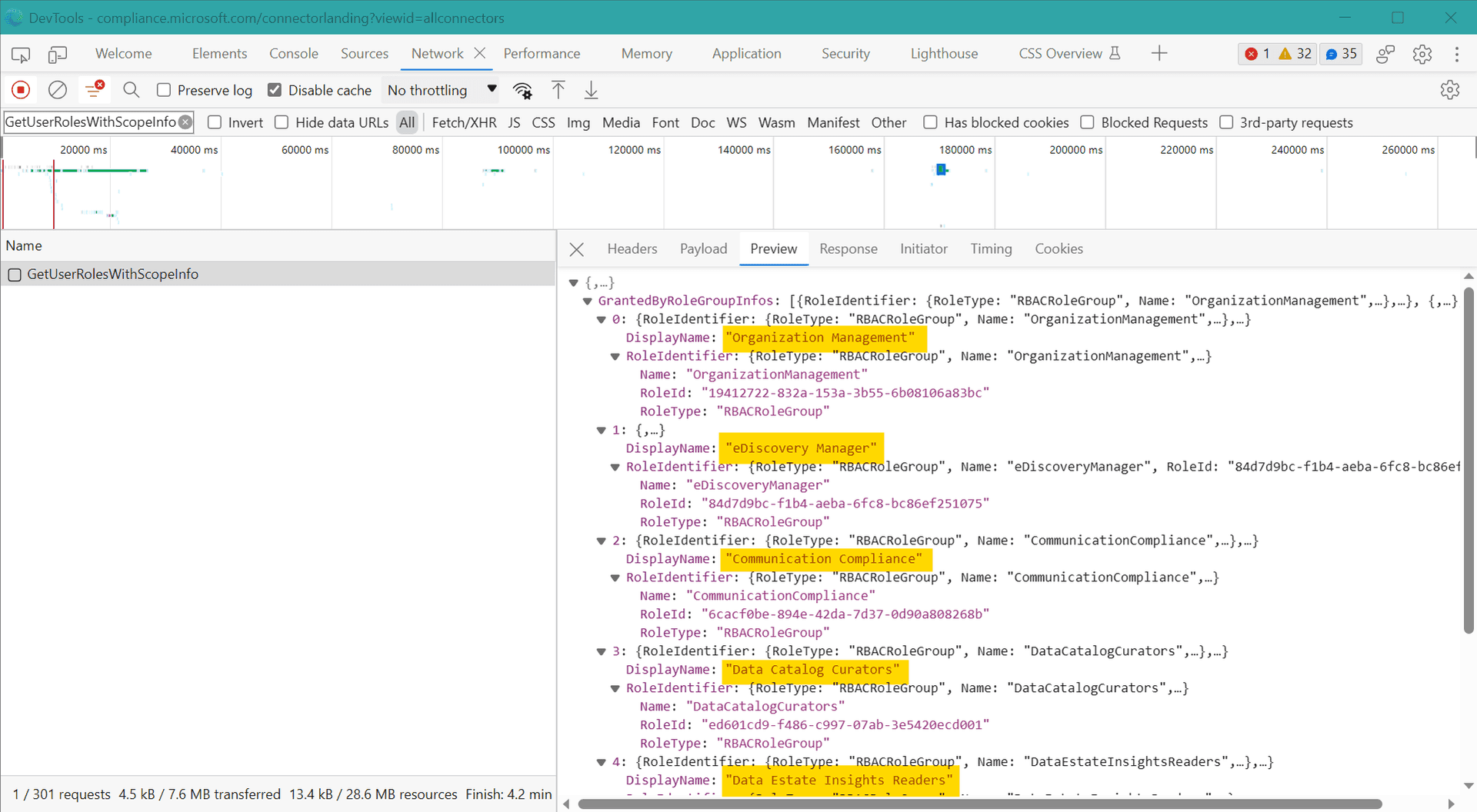This screenshot has width=1477, height=812.
Task: Switch to the Console tab
Action: coord(293,54)
